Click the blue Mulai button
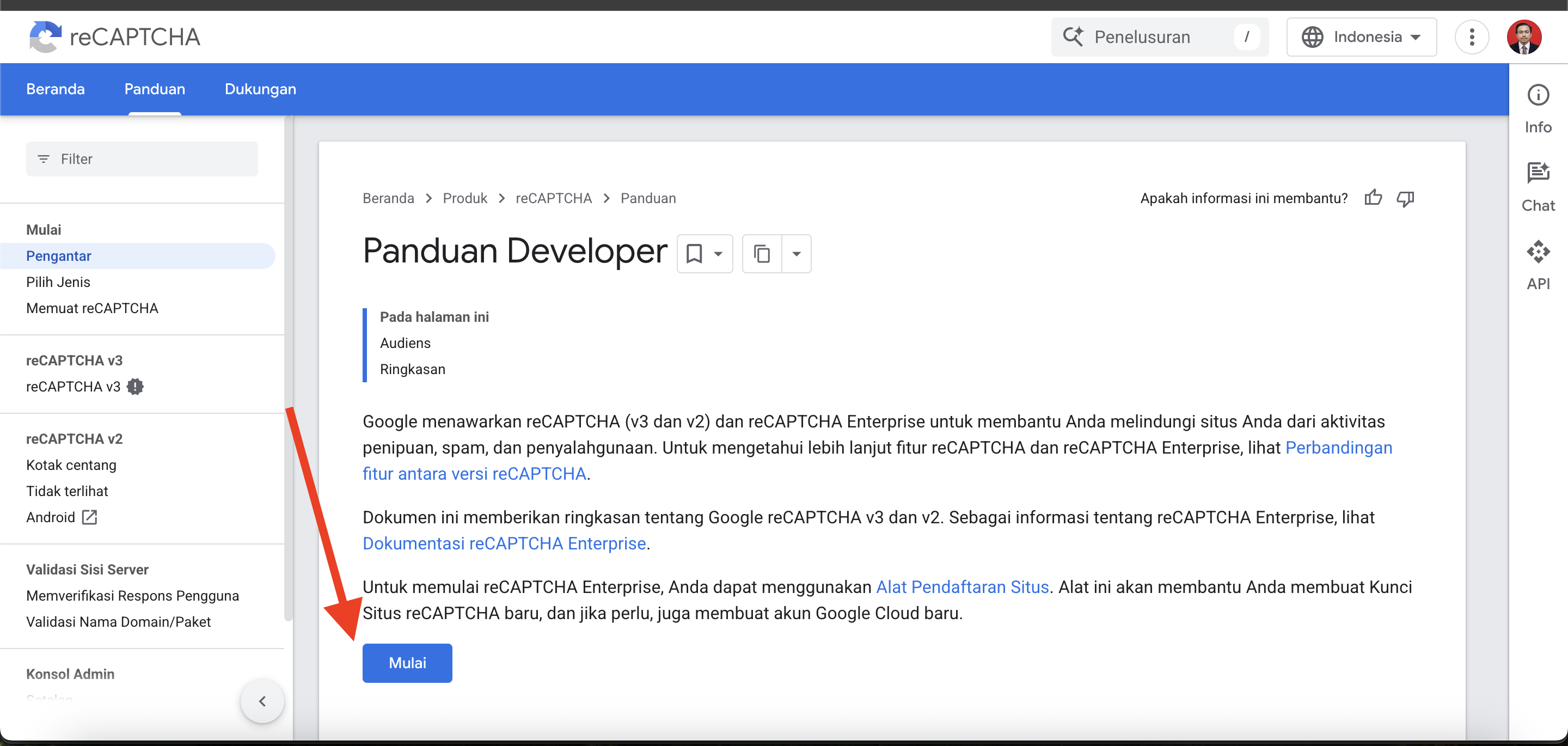This screenshot has width=1568, height=746. [x=407, y=663]
